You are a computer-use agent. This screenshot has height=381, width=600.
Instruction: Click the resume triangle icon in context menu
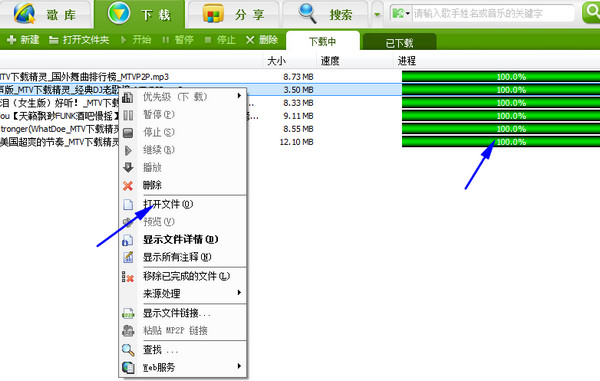click(128, 150)
